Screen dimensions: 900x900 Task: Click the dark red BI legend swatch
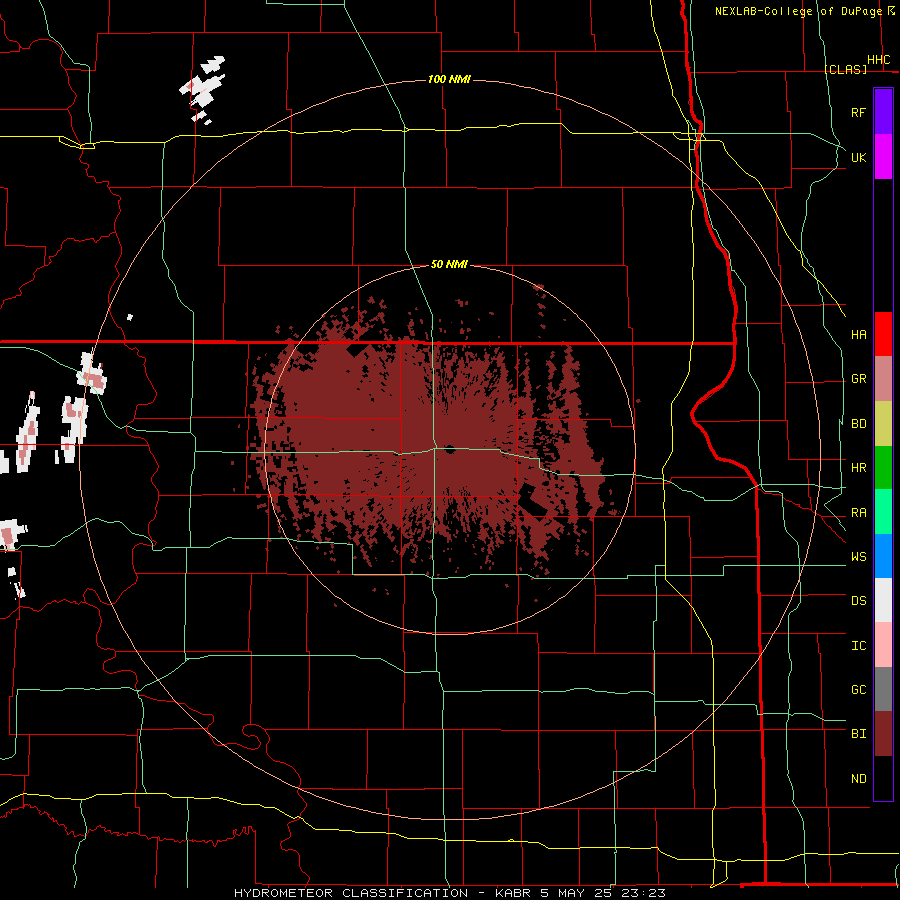click(883, 734)
